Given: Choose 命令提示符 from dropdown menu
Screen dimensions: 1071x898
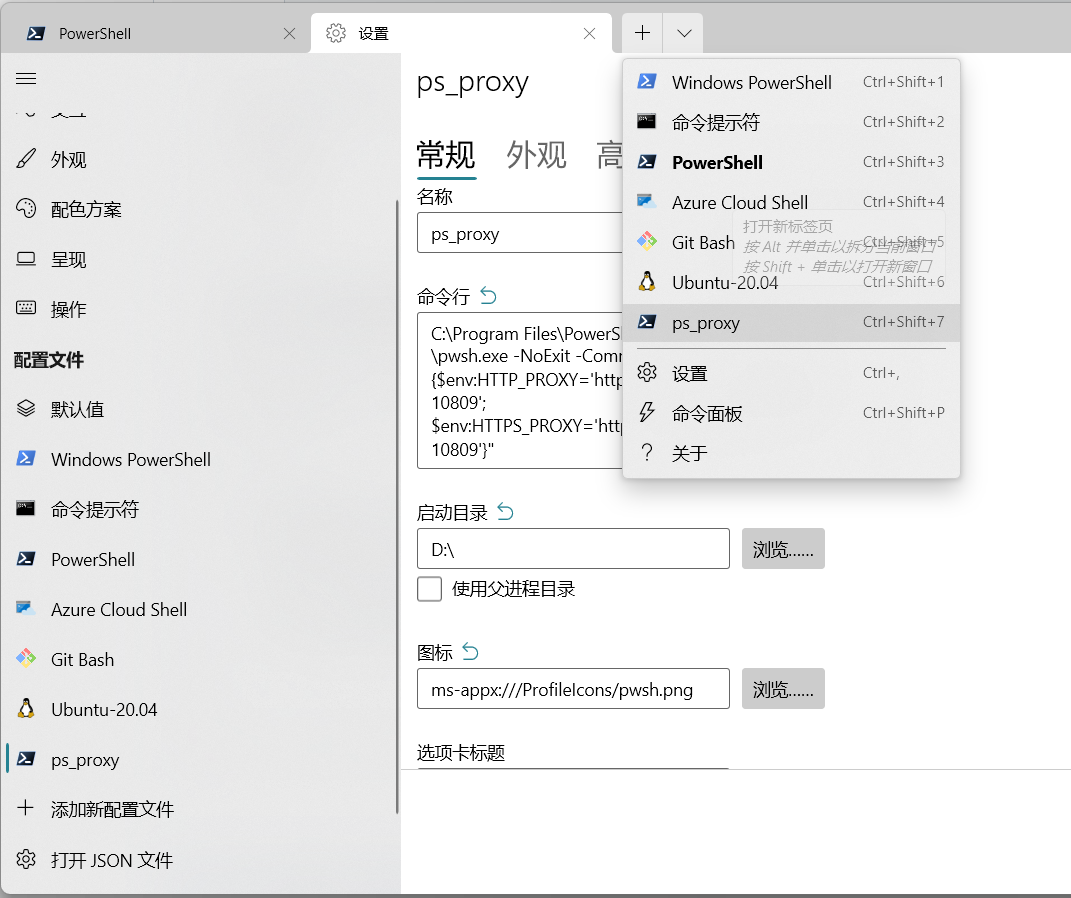Looking at the screenshot, I should [x=791, y=122].
